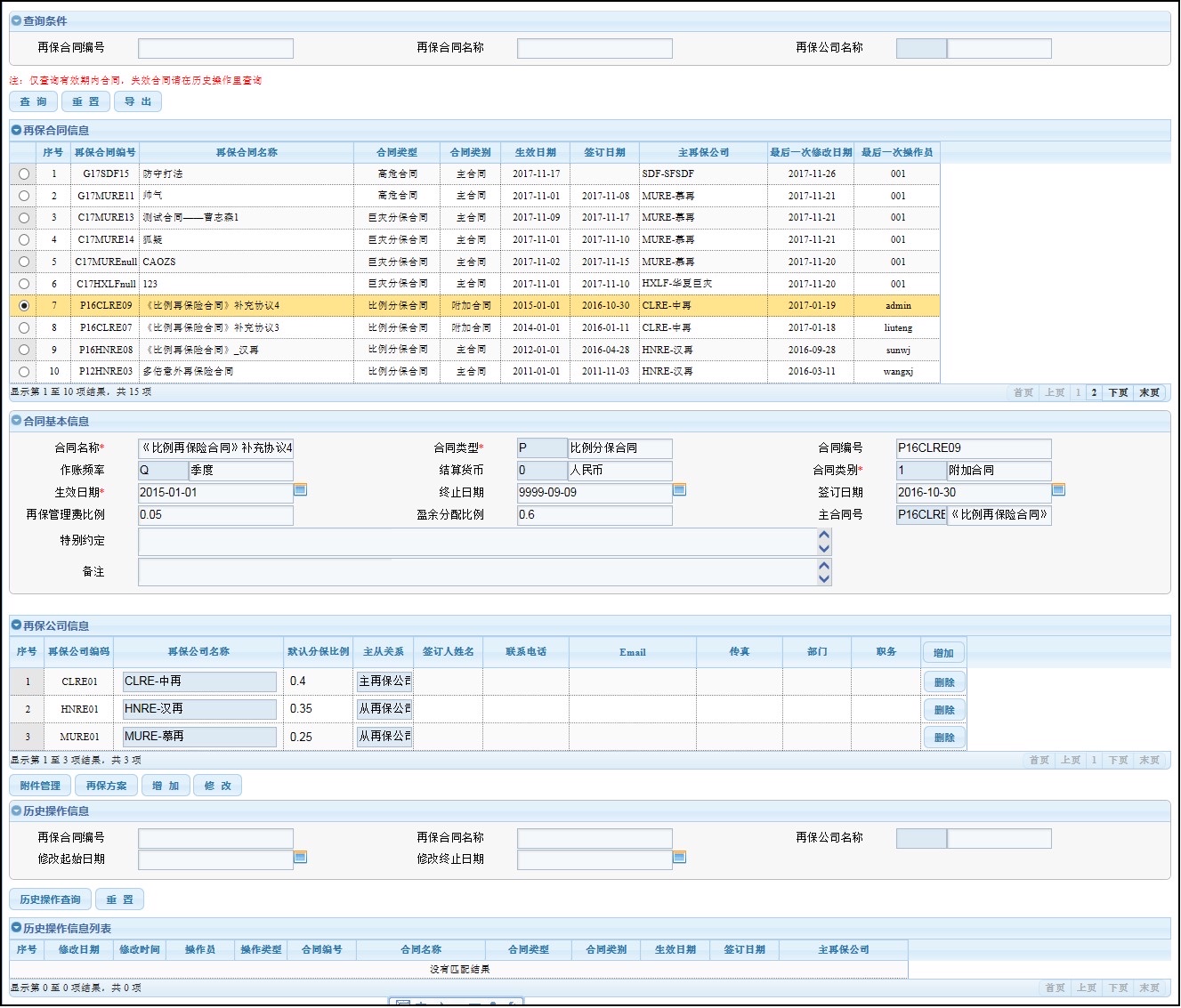This screenshot has height=1008, width=1181.
Task: Click 增加 button below reinsurer table
Action: [166, 786]
